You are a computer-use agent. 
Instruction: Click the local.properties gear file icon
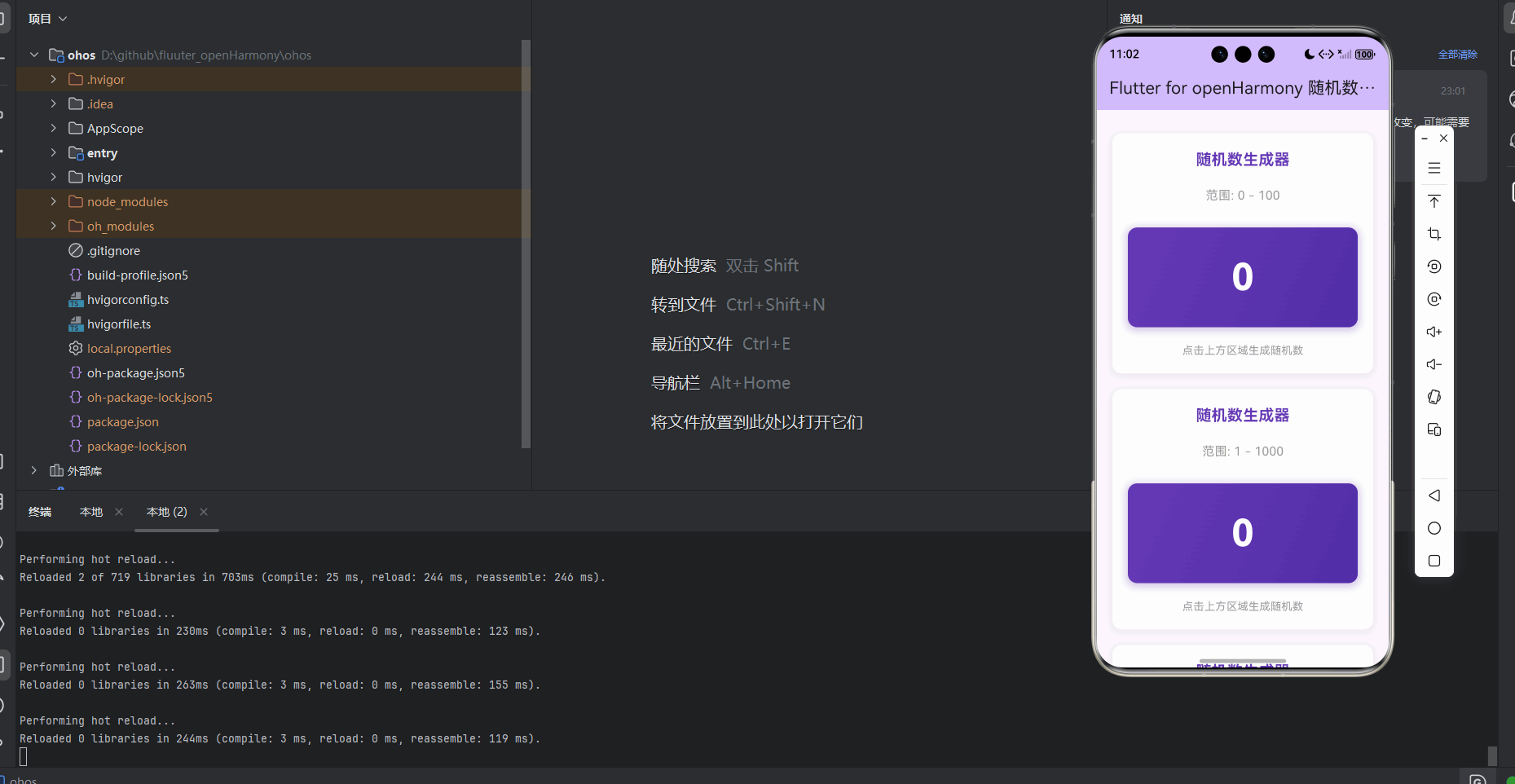[76, 348]
